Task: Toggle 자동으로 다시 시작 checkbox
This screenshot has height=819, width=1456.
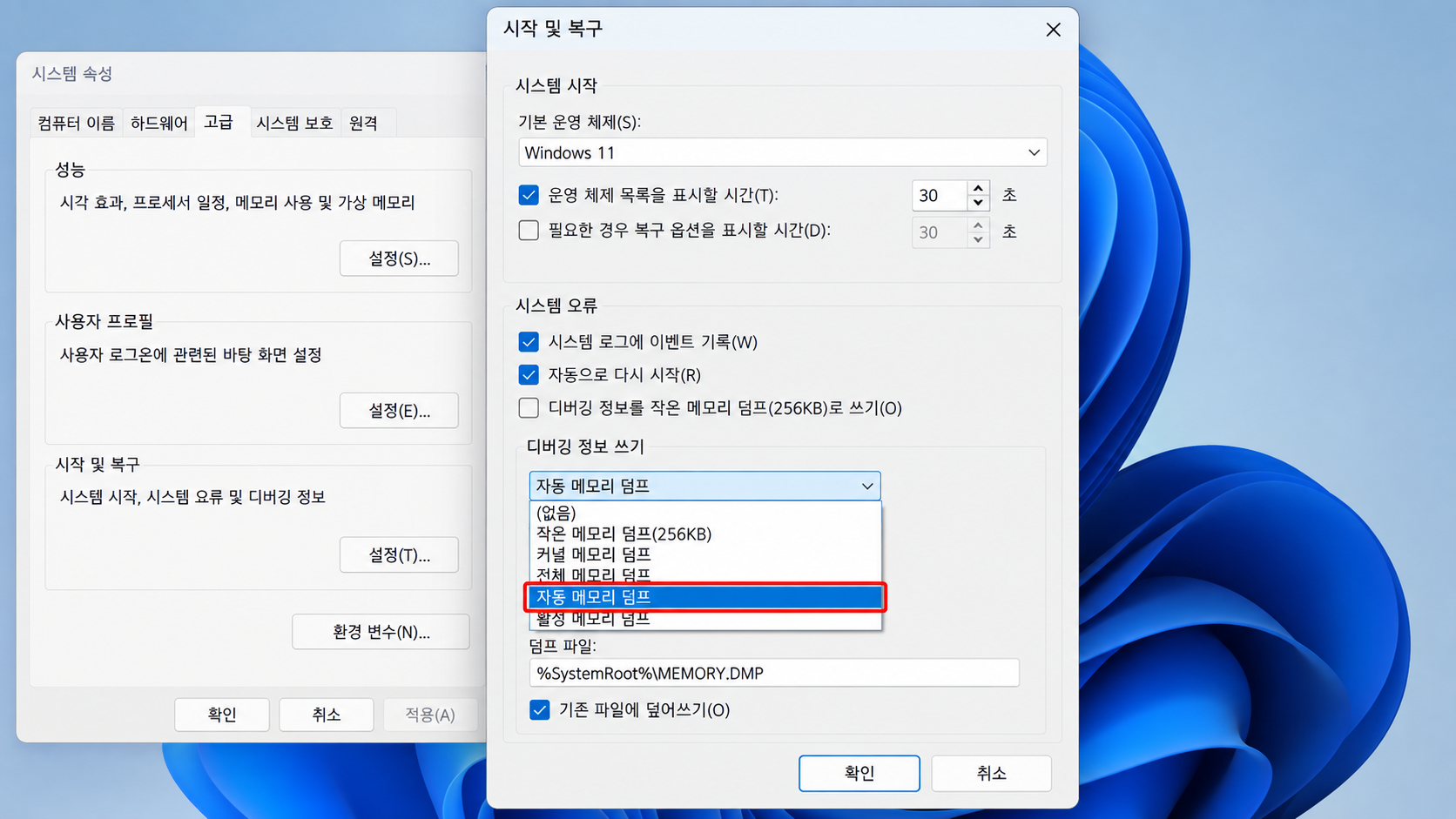Action: (x=529, y=375)
